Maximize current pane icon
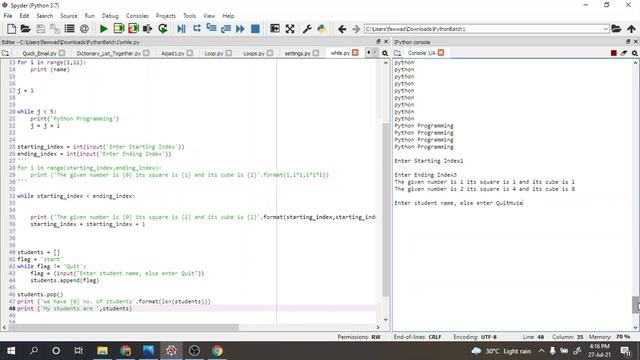The height and width of the screenshot is (360, 640). (275, 29)
